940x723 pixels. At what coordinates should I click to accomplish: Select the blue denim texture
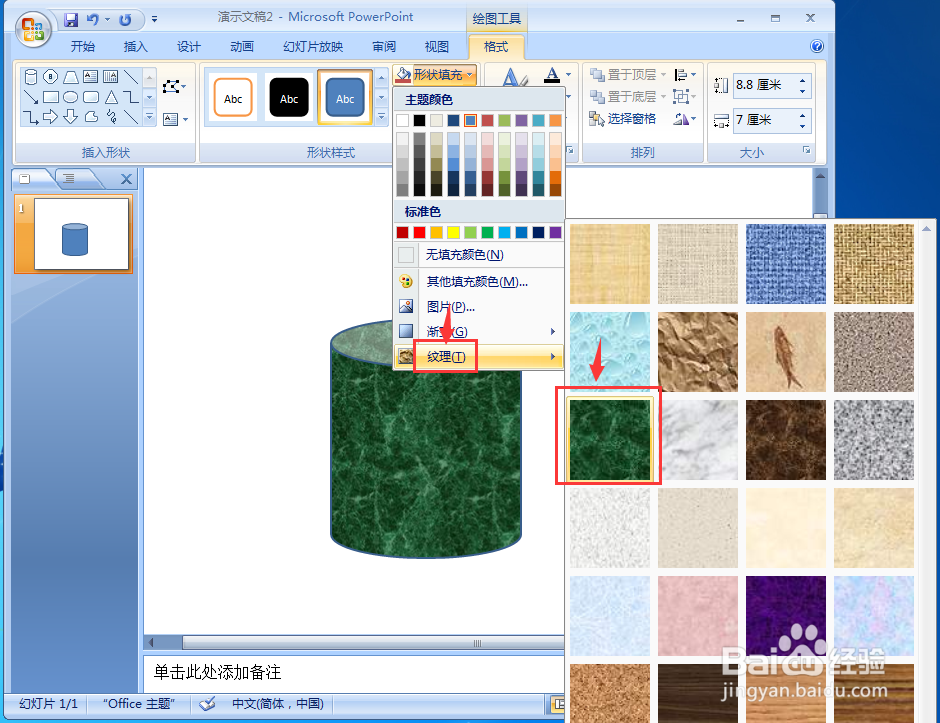click(x=786, y=264)
